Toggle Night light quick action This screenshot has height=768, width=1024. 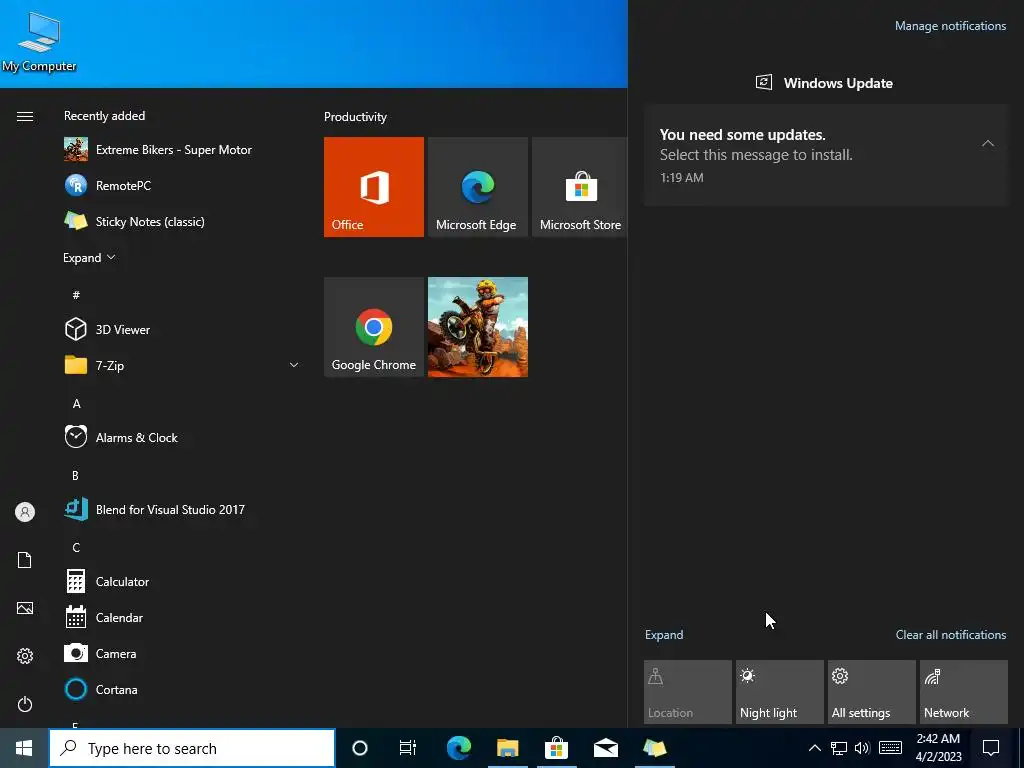tap(780, 692)
